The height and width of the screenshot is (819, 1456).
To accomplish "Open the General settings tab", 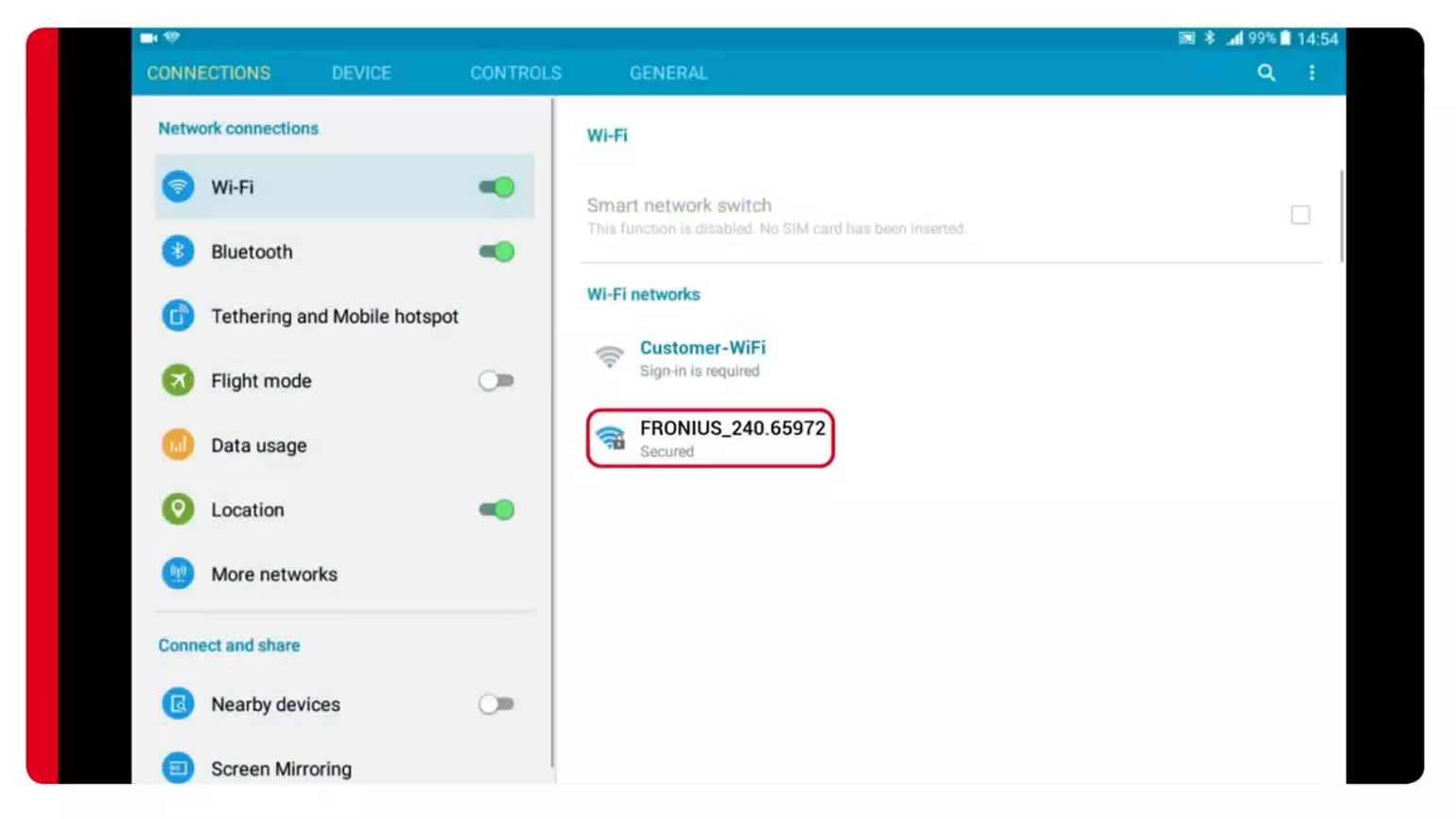I will (668, 72).
